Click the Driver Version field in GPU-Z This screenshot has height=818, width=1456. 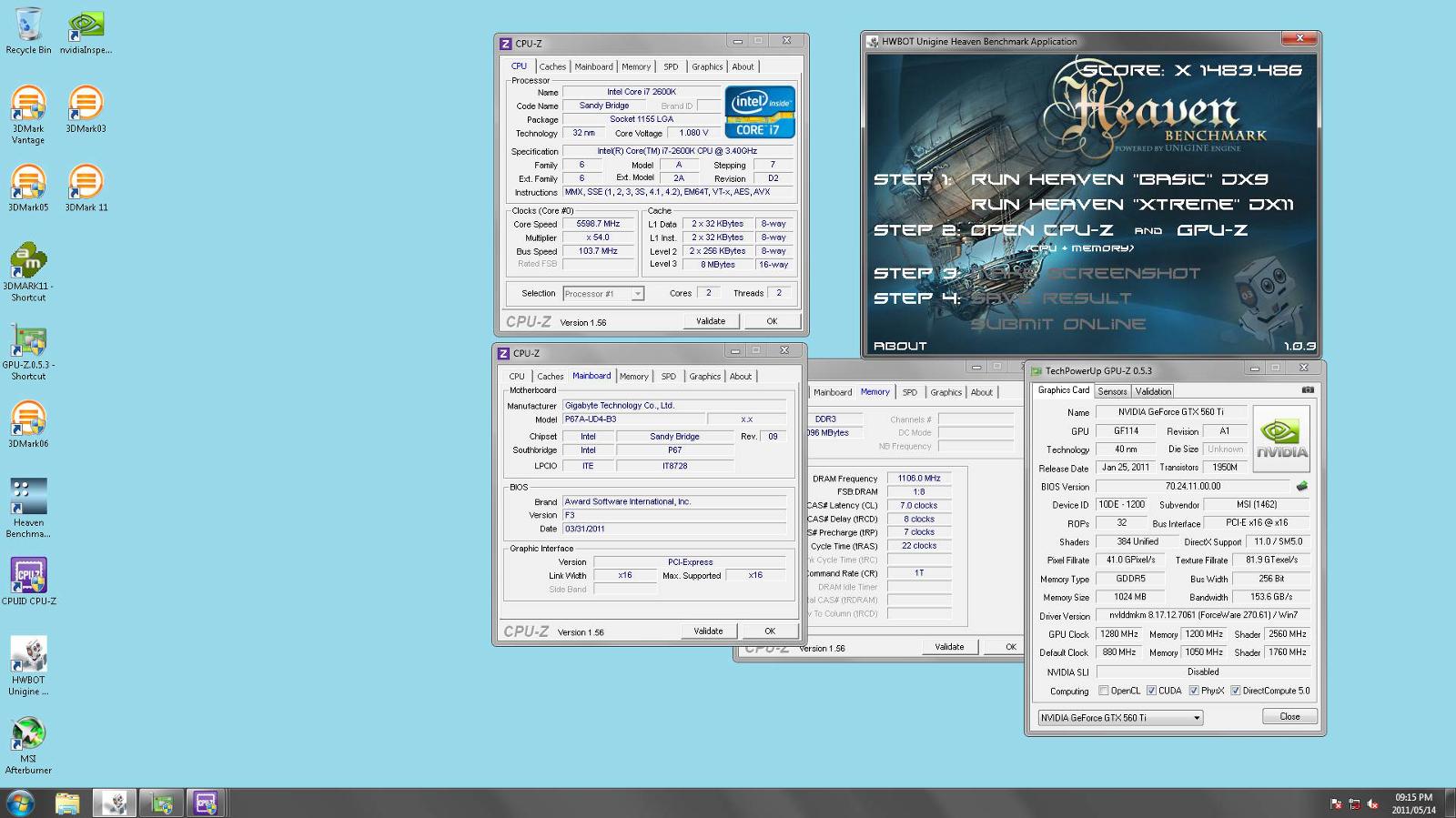click(x=1203, y=615)
